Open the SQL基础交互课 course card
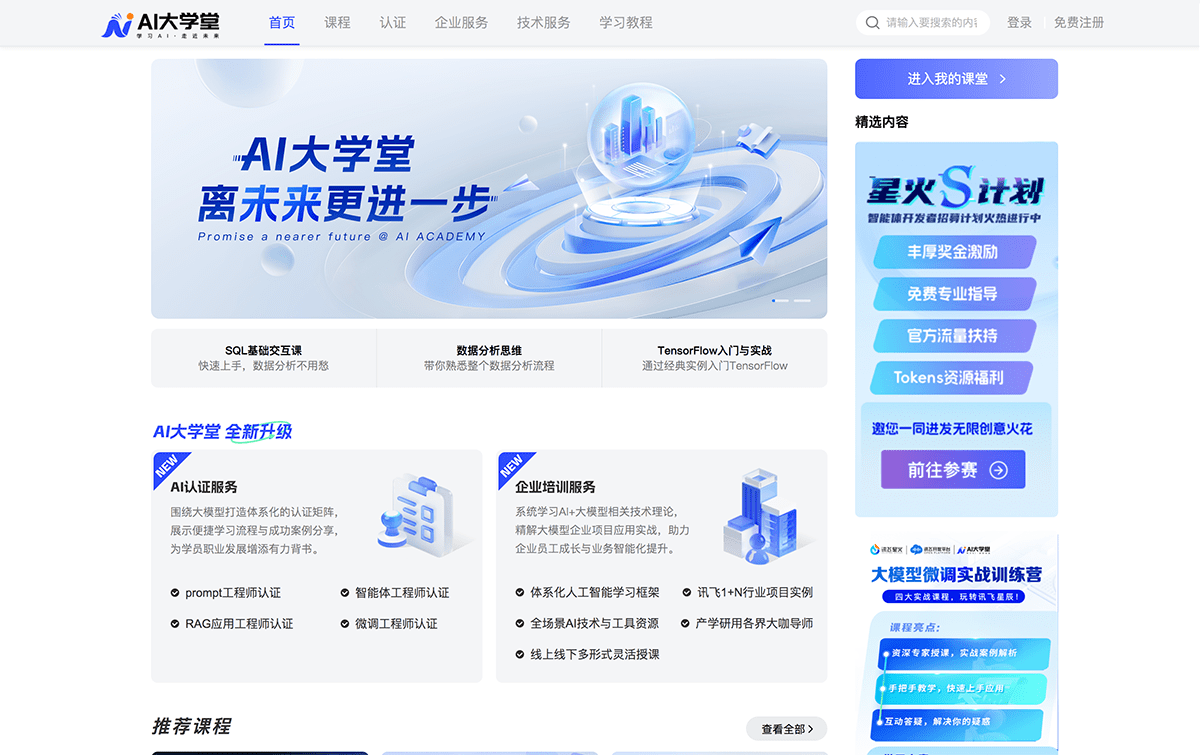1200x755 pixels. [x=262, y=357]
